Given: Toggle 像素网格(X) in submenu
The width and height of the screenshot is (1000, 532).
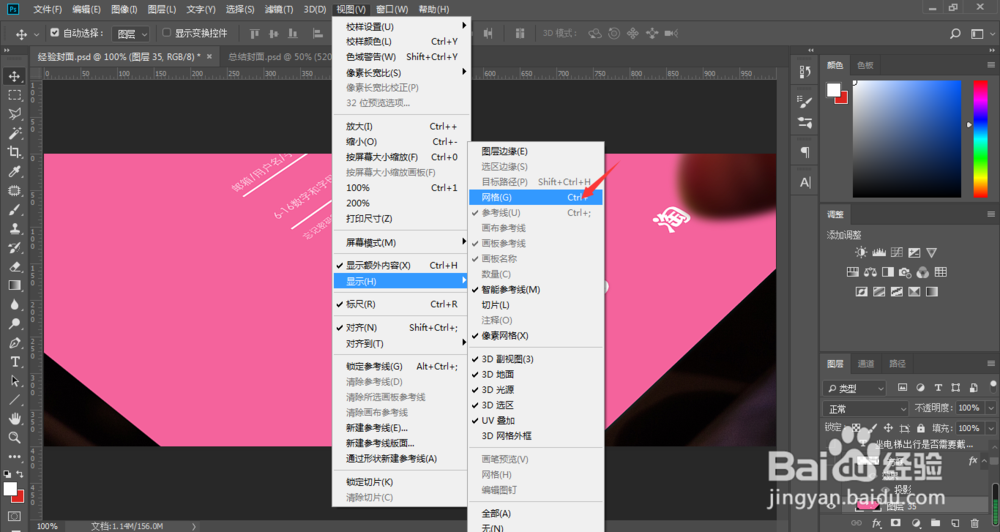Looking at the screenshot, I should tap(536, 336).
